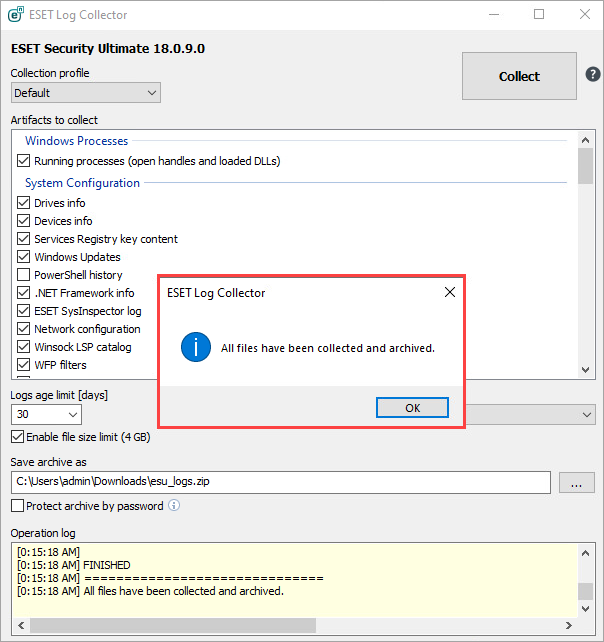The height and width of the screenshot is (642, 604).
Task: Click the Collect button
Action: click(519, 76)
